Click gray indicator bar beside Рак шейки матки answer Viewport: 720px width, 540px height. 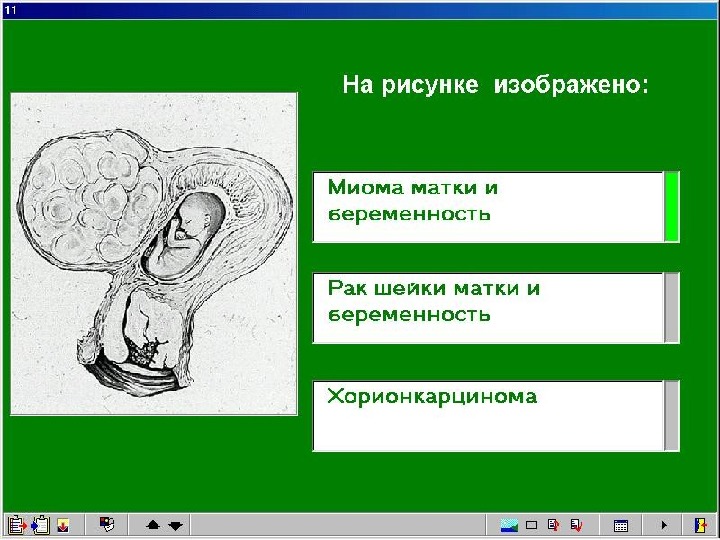672,308
